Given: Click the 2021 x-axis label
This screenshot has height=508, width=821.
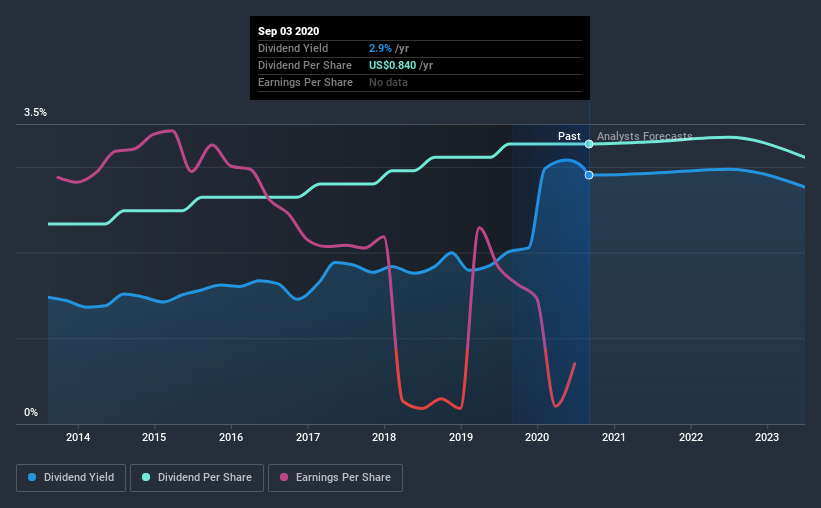Looking at the screenshot, I should click(614, 437).
